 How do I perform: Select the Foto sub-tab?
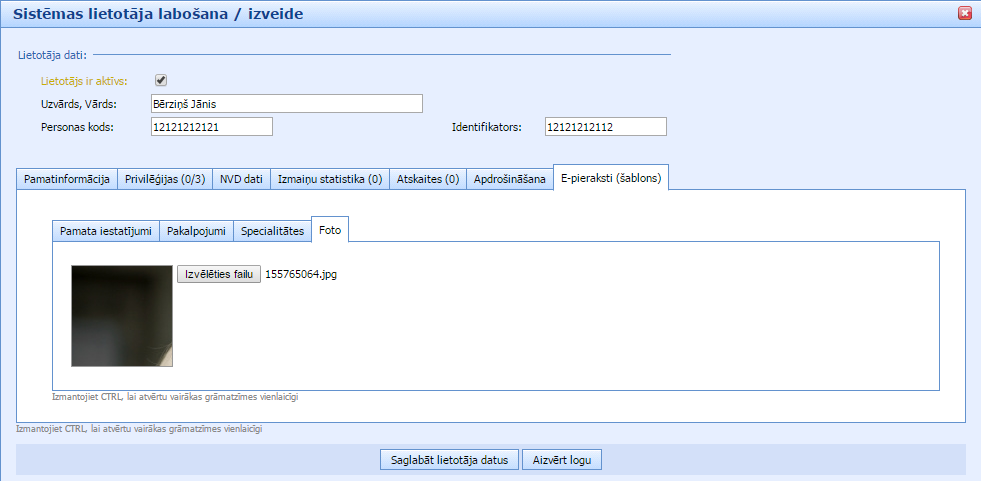click(x=330, y=230)
